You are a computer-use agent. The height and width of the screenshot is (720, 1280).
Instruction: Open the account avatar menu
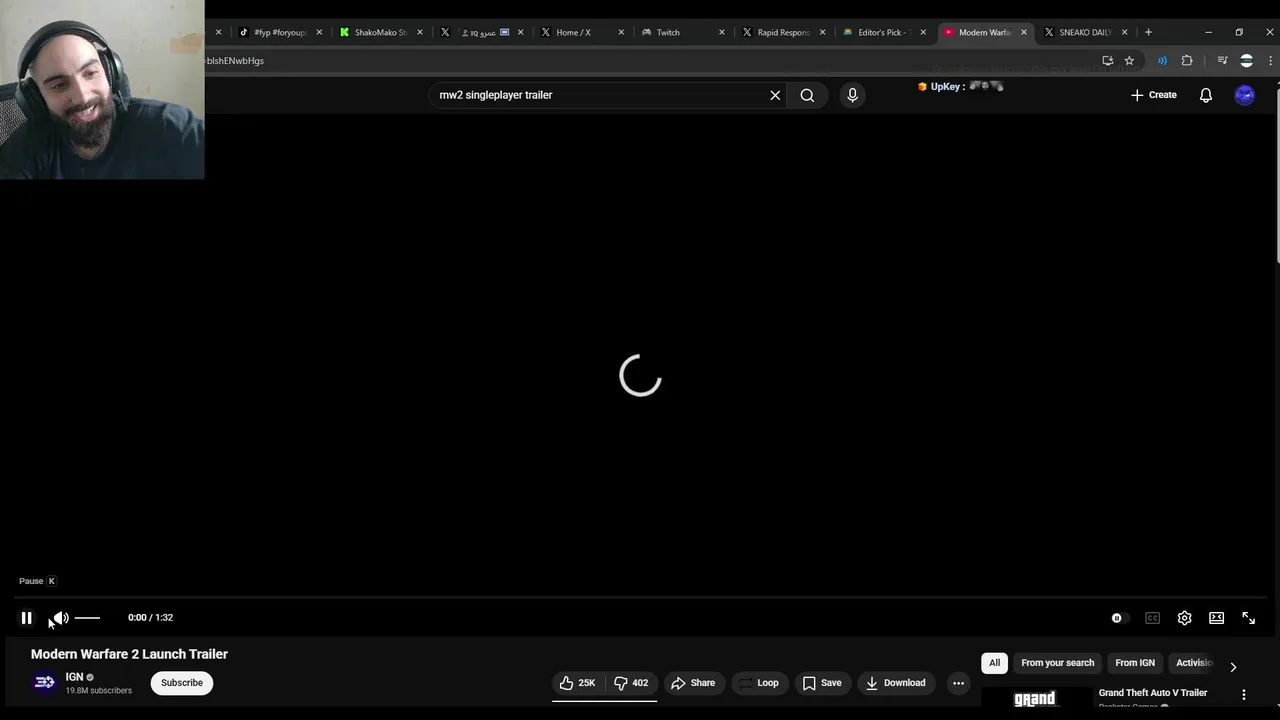(1245, 95)
